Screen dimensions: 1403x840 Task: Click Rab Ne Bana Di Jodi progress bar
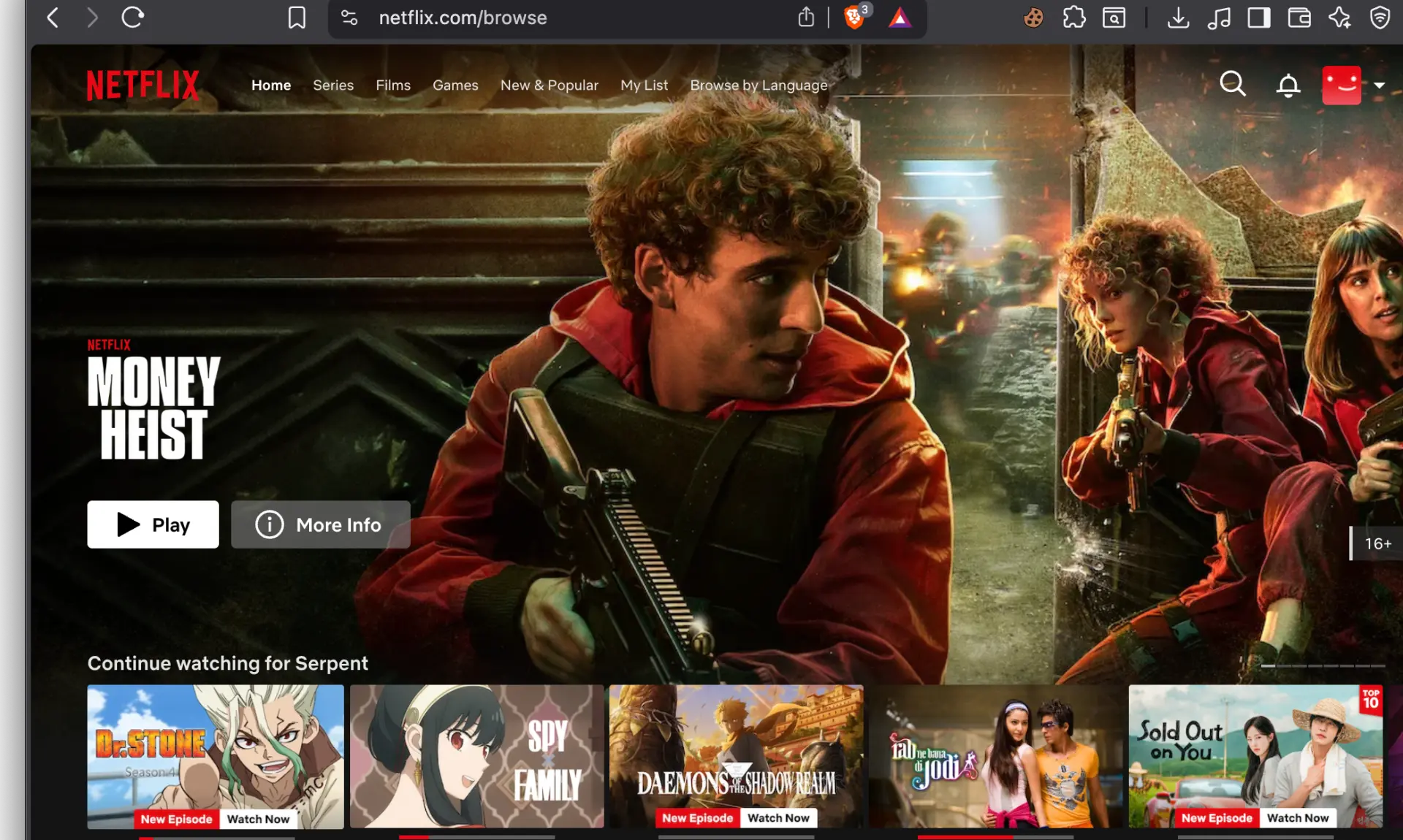click(996, 837)
